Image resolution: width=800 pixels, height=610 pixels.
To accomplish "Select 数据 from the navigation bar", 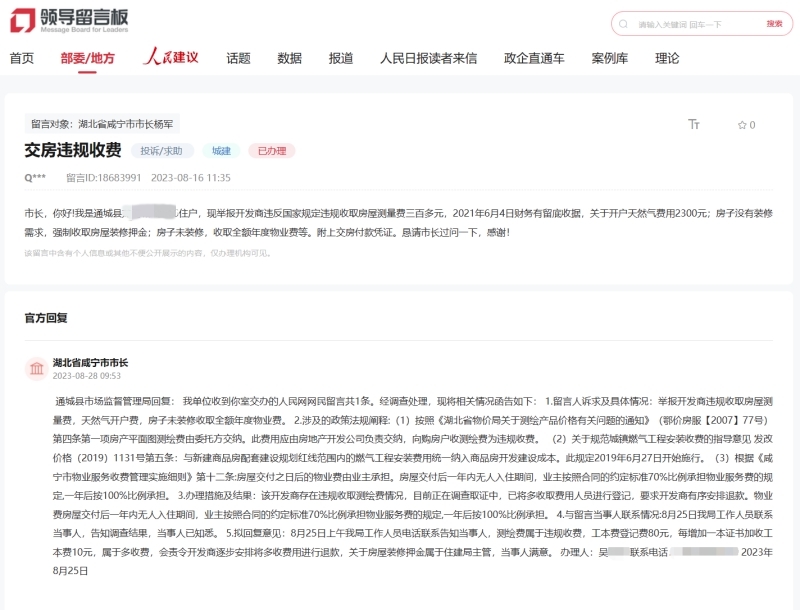I will click(x=288, y=59).
